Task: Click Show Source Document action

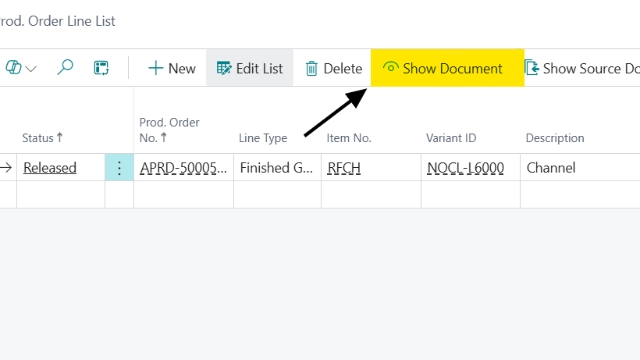Action: pyautogui.click(x=583, y=68)
